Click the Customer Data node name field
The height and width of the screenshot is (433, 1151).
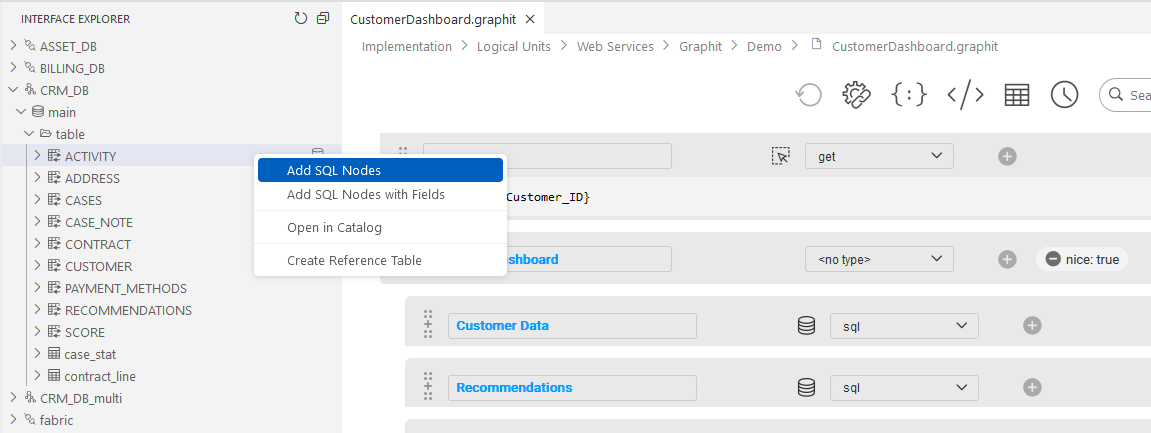(x=572, y=326)
